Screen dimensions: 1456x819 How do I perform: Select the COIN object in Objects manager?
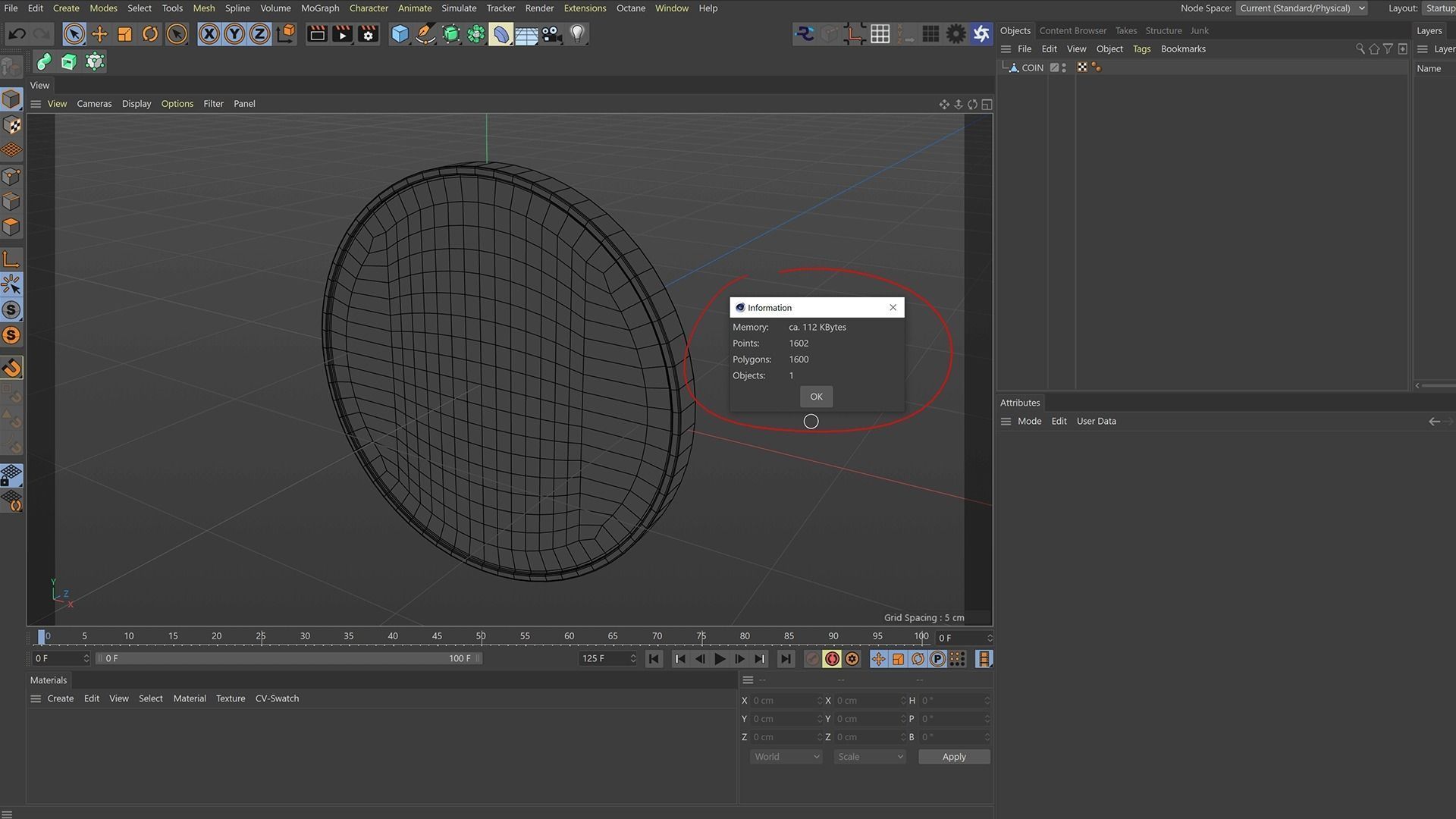tap(1032, 67)
